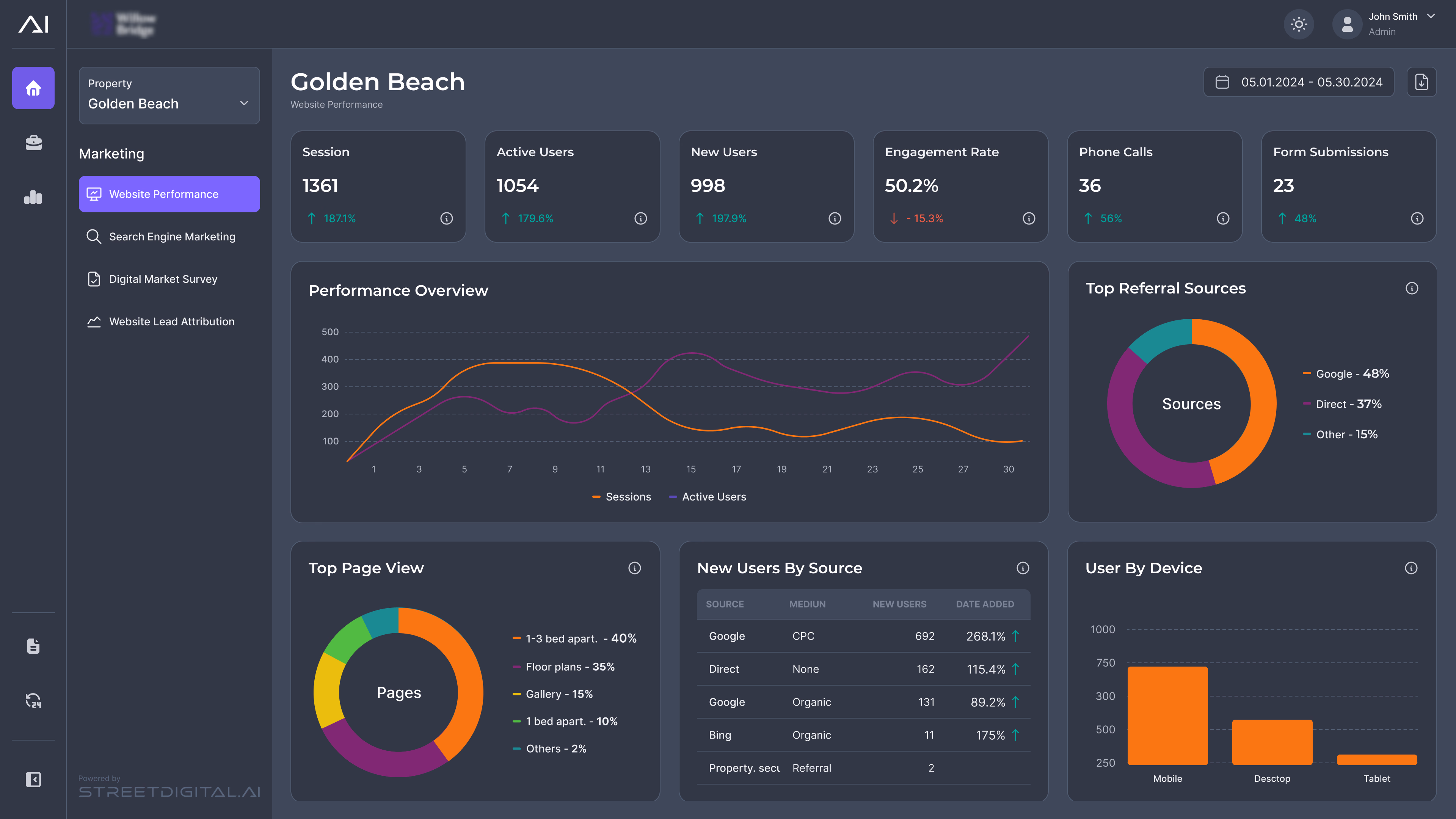Click the Desctop bar in device chart
1456x819 pixels.
(x=1272, y=742)
